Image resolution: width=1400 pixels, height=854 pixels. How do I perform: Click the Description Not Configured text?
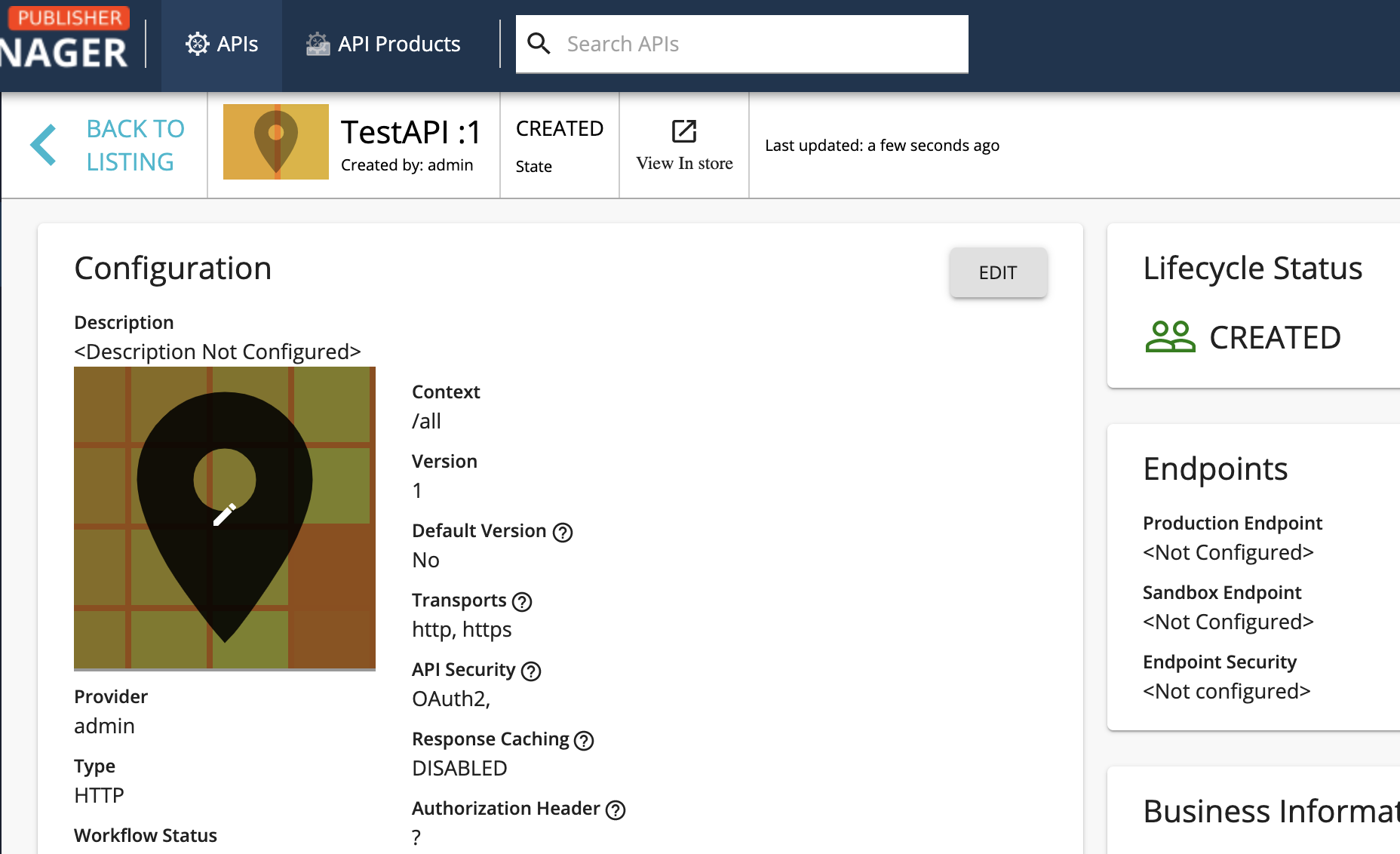point(217,352)
